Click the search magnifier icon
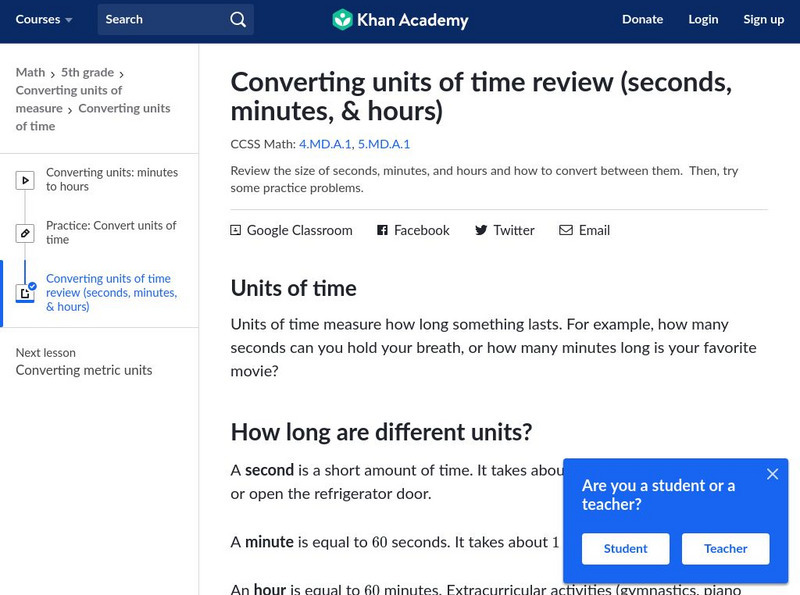This screenshot has height=595, width=800. (x=238, y=19)
